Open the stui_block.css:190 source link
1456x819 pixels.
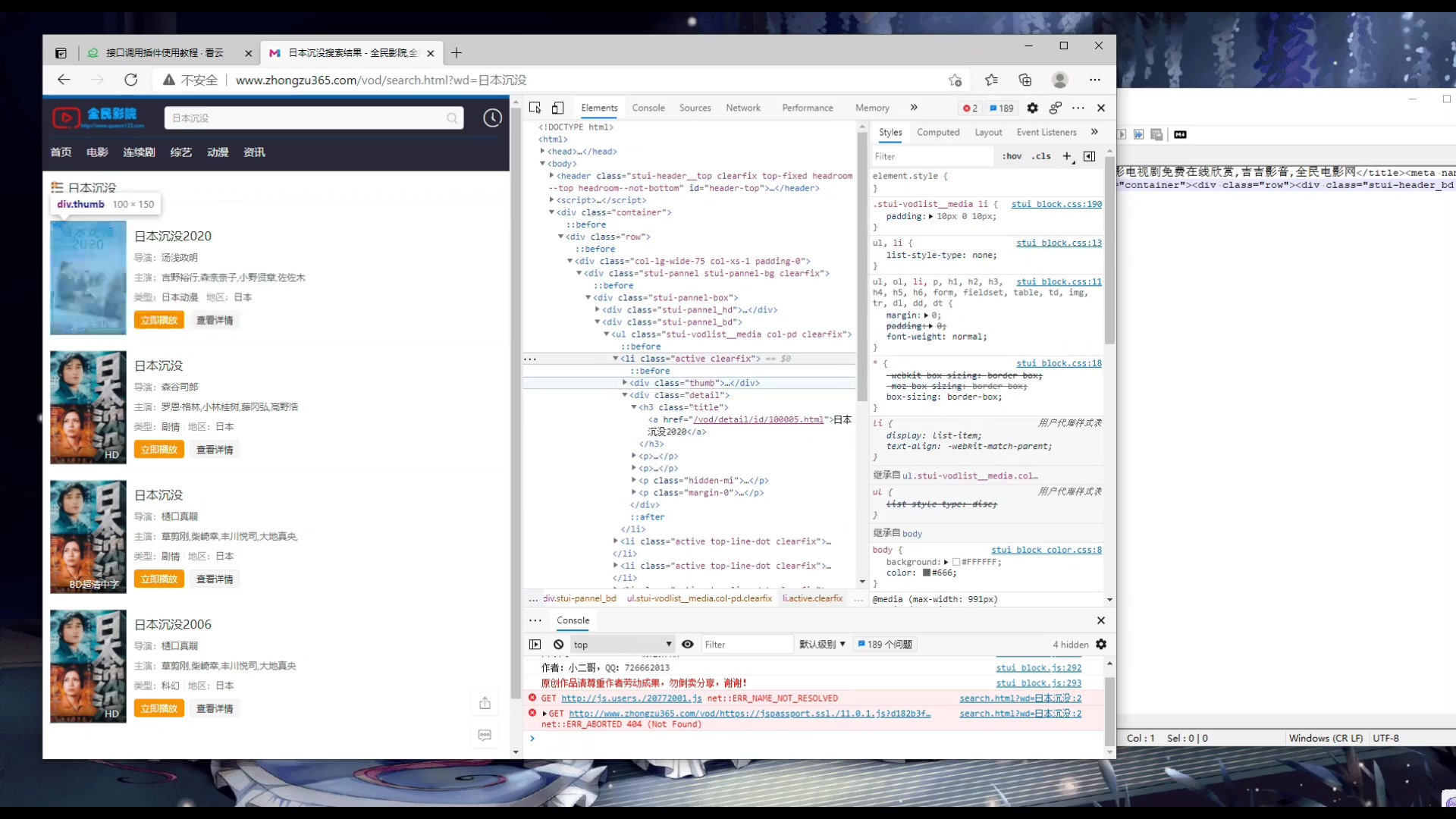1056,204
